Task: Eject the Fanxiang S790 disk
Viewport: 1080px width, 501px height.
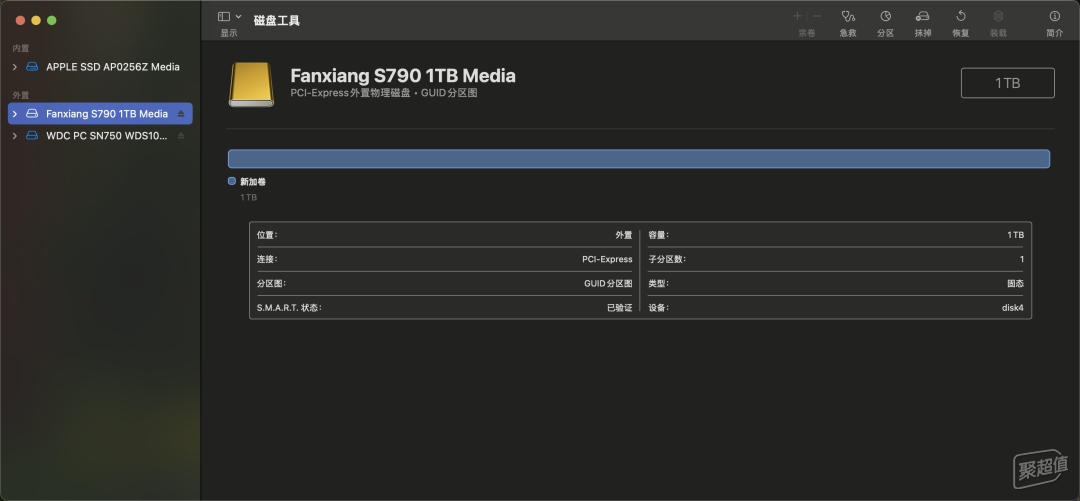Action: click(x=181, y=114)
